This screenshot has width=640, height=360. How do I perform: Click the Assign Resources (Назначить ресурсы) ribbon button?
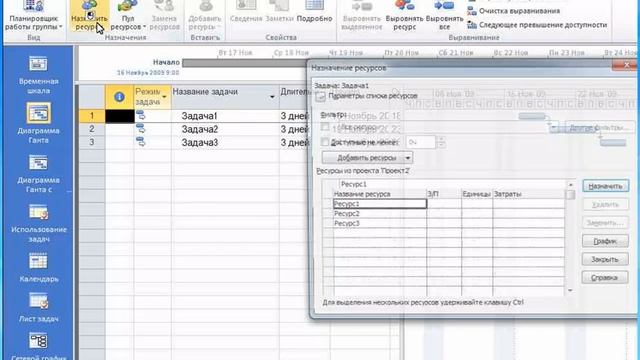pyautogui.click(x=89, y=16)
